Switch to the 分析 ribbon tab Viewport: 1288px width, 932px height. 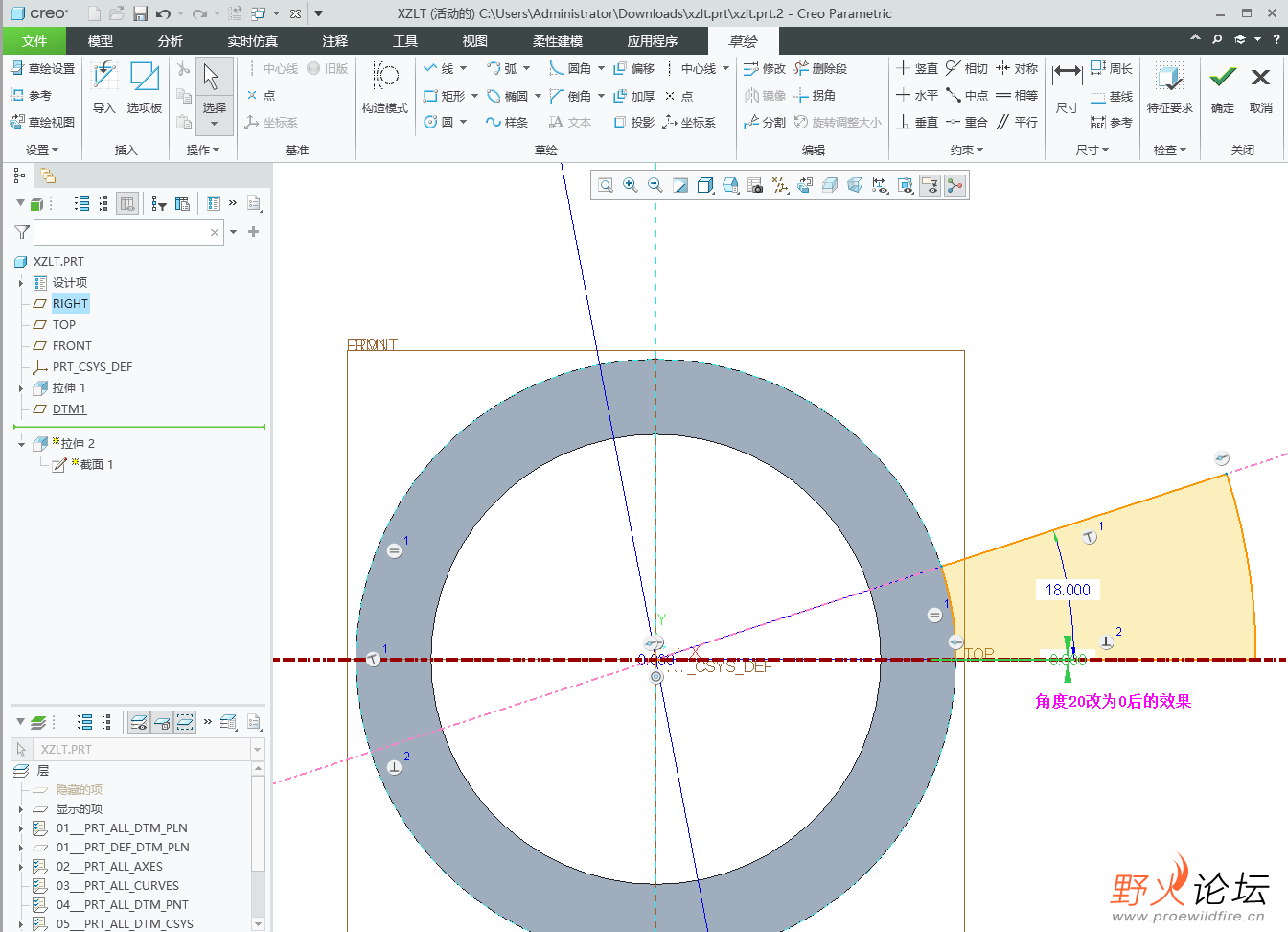click(171, 41)
